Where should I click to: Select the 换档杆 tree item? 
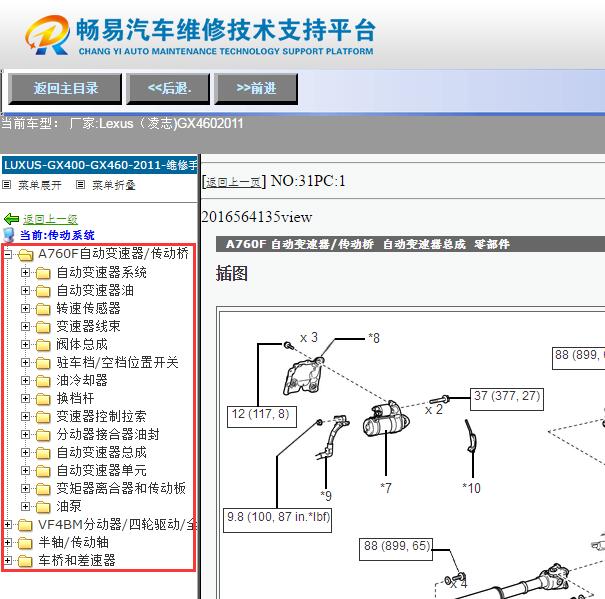pos(75,398)
